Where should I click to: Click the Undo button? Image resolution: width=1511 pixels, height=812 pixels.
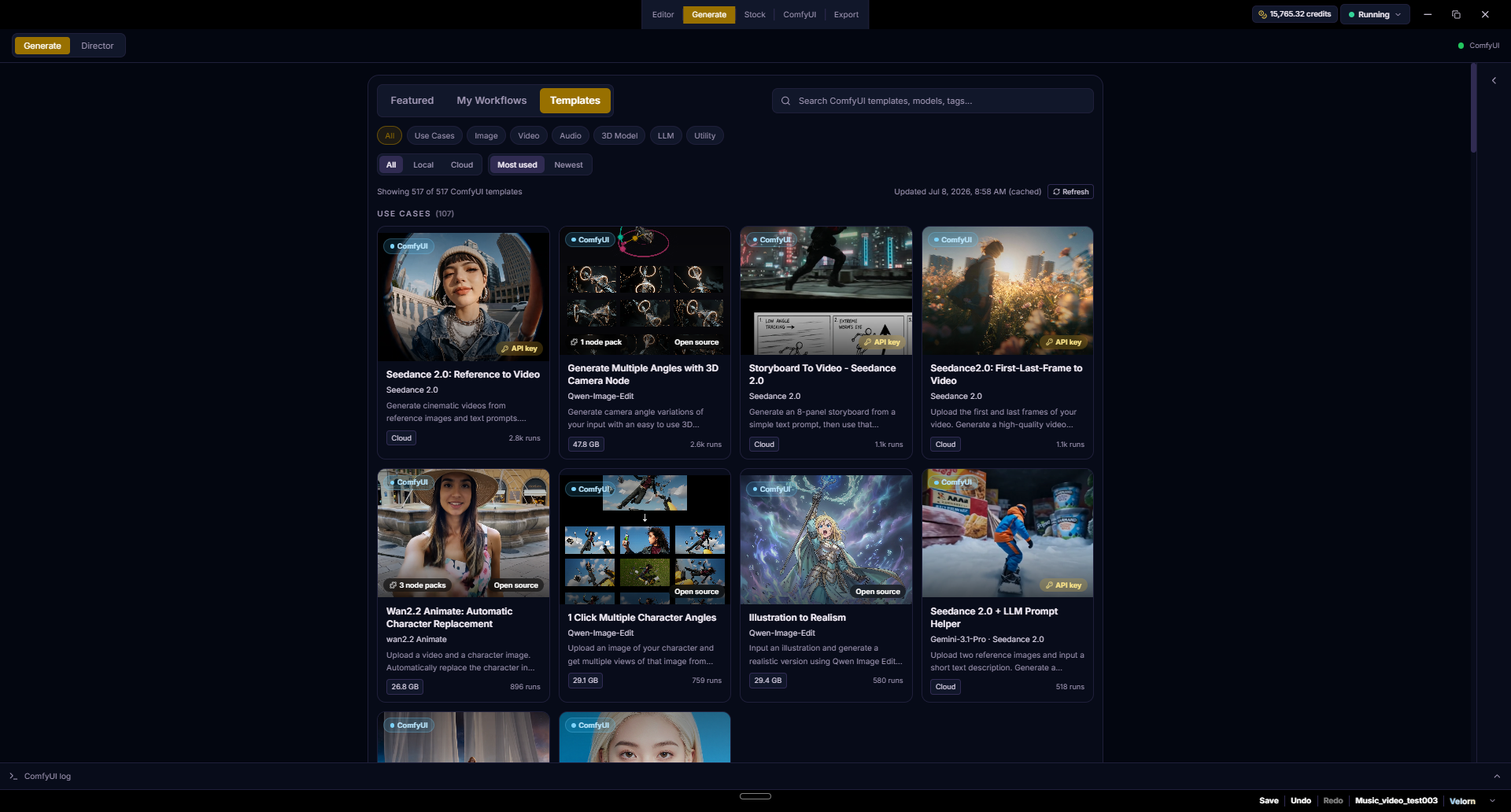point(1301,801)
